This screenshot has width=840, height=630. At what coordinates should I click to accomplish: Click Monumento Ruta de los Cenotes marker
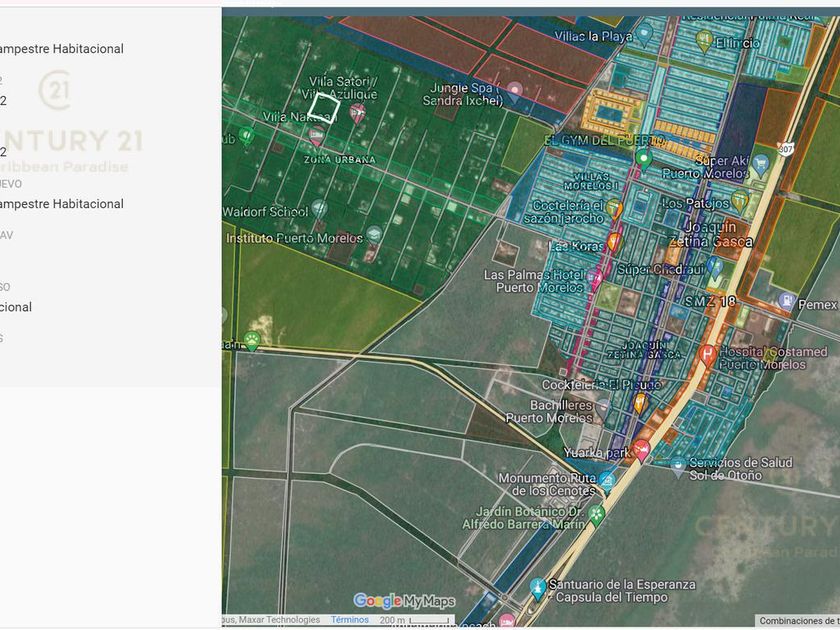607,481
